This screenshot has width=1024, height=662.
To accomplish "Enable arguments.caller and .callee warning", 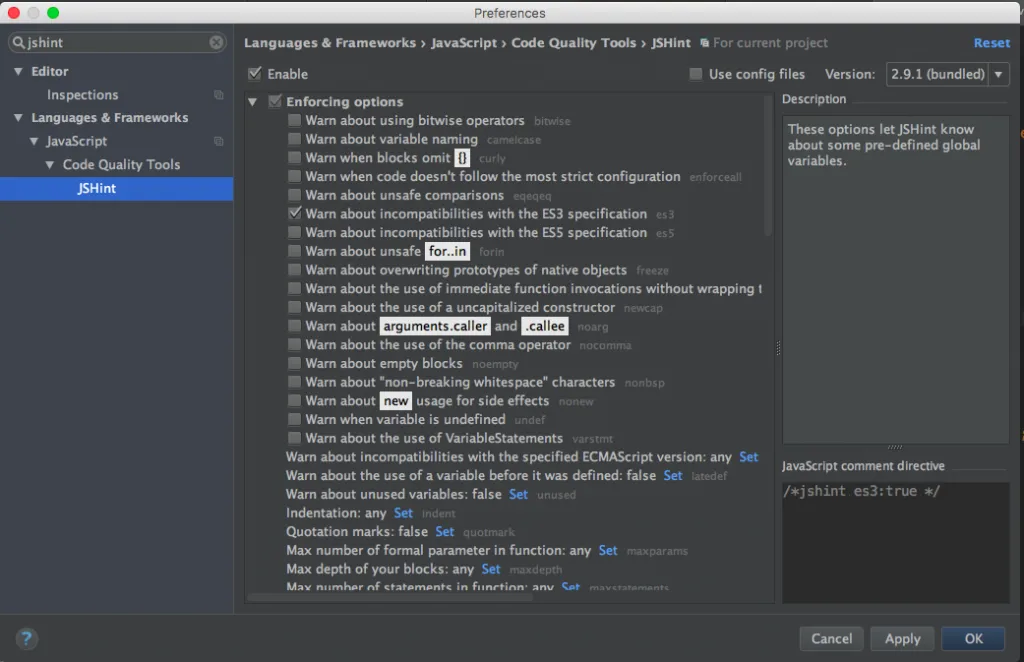I will 295,326.
